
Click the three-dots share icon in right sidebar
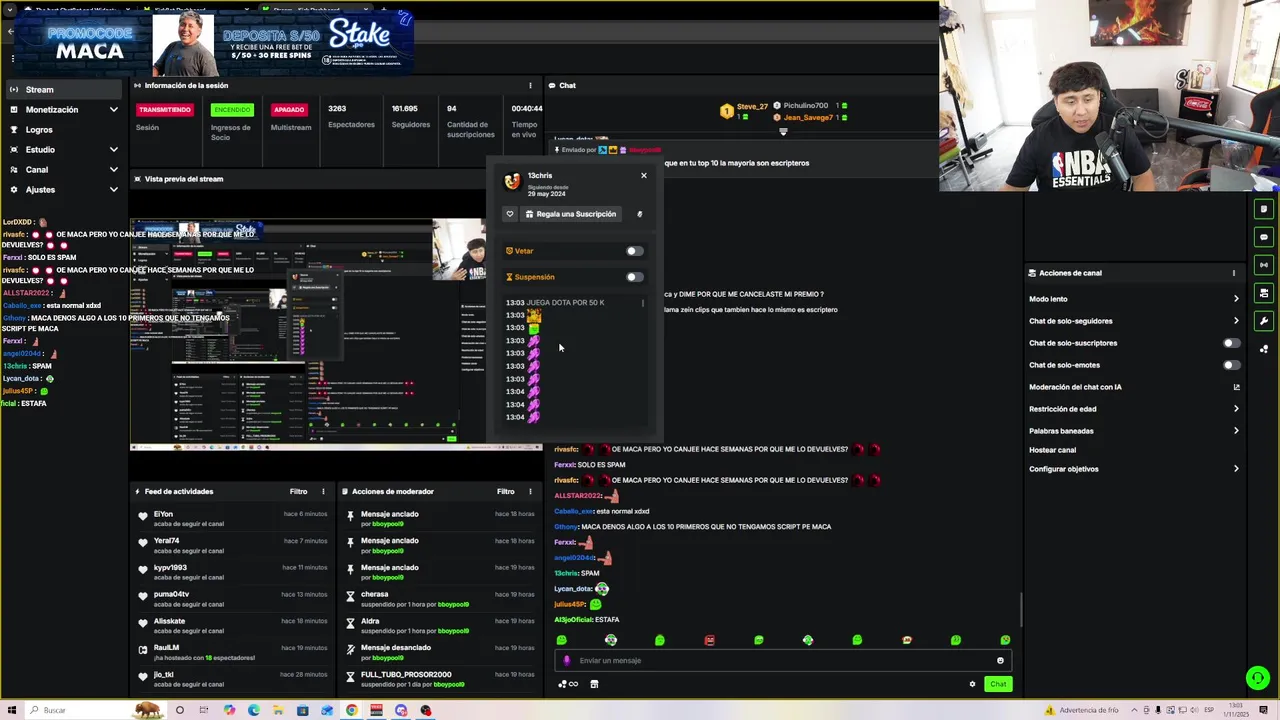1264,349
